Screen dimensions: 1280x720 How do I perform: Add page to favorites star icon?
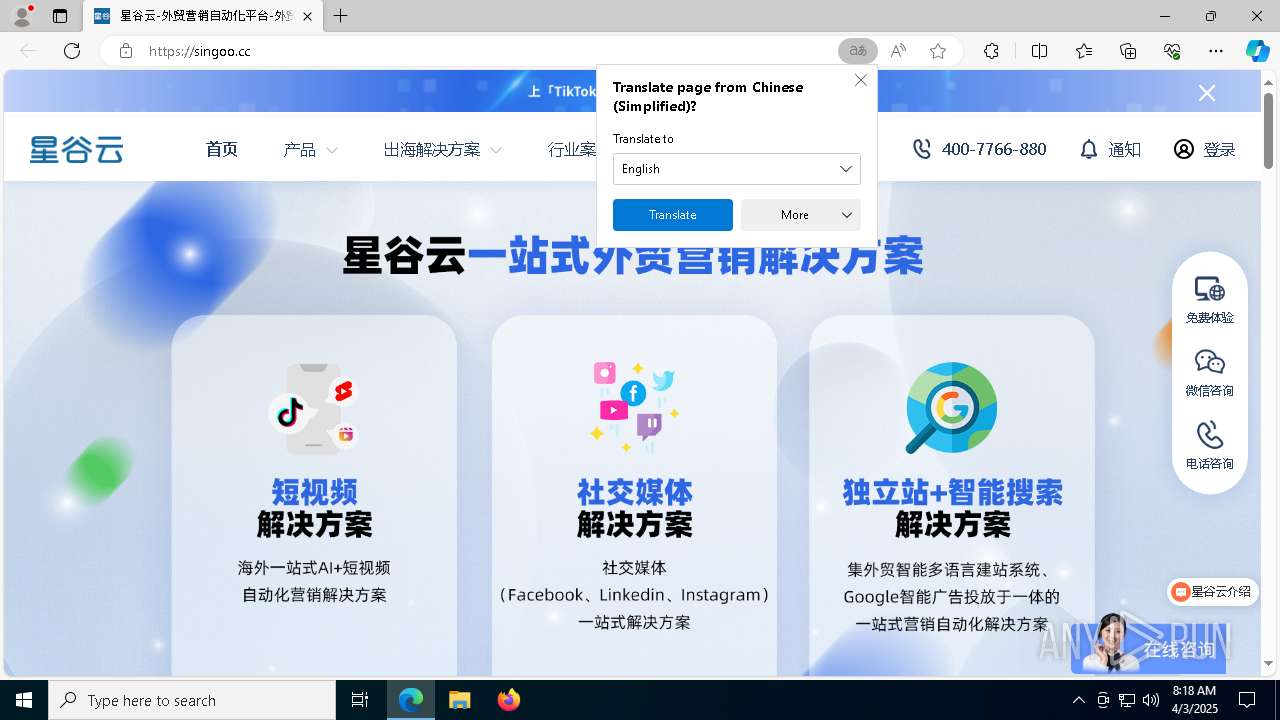tap(938, 51)
